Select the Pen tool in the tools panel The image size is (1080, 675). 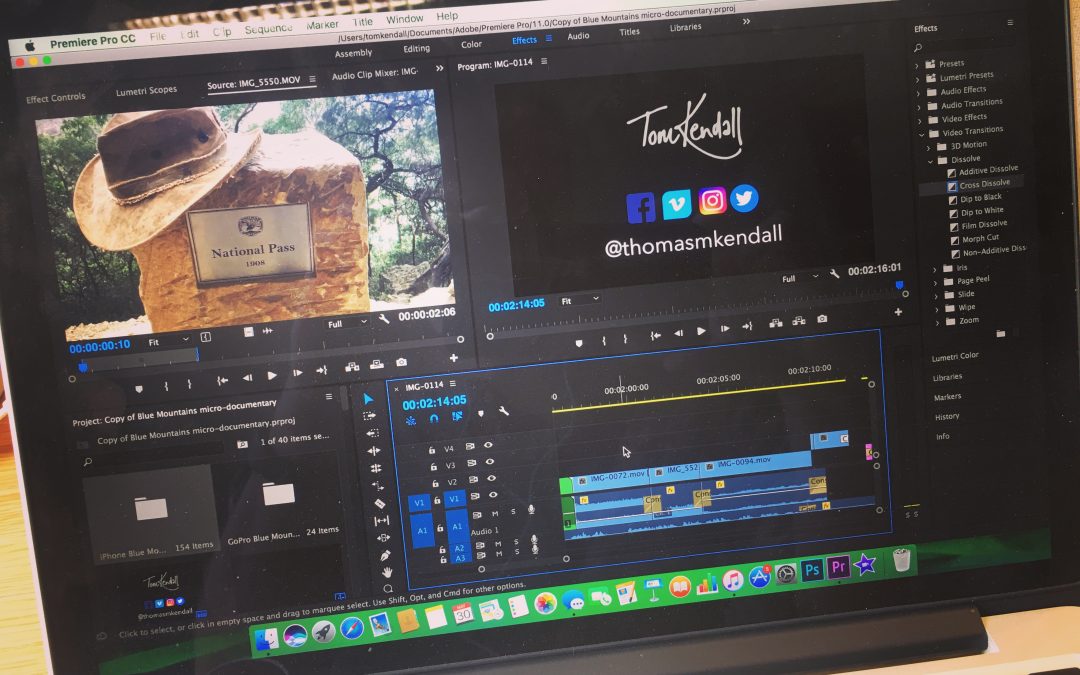[385, 555]
